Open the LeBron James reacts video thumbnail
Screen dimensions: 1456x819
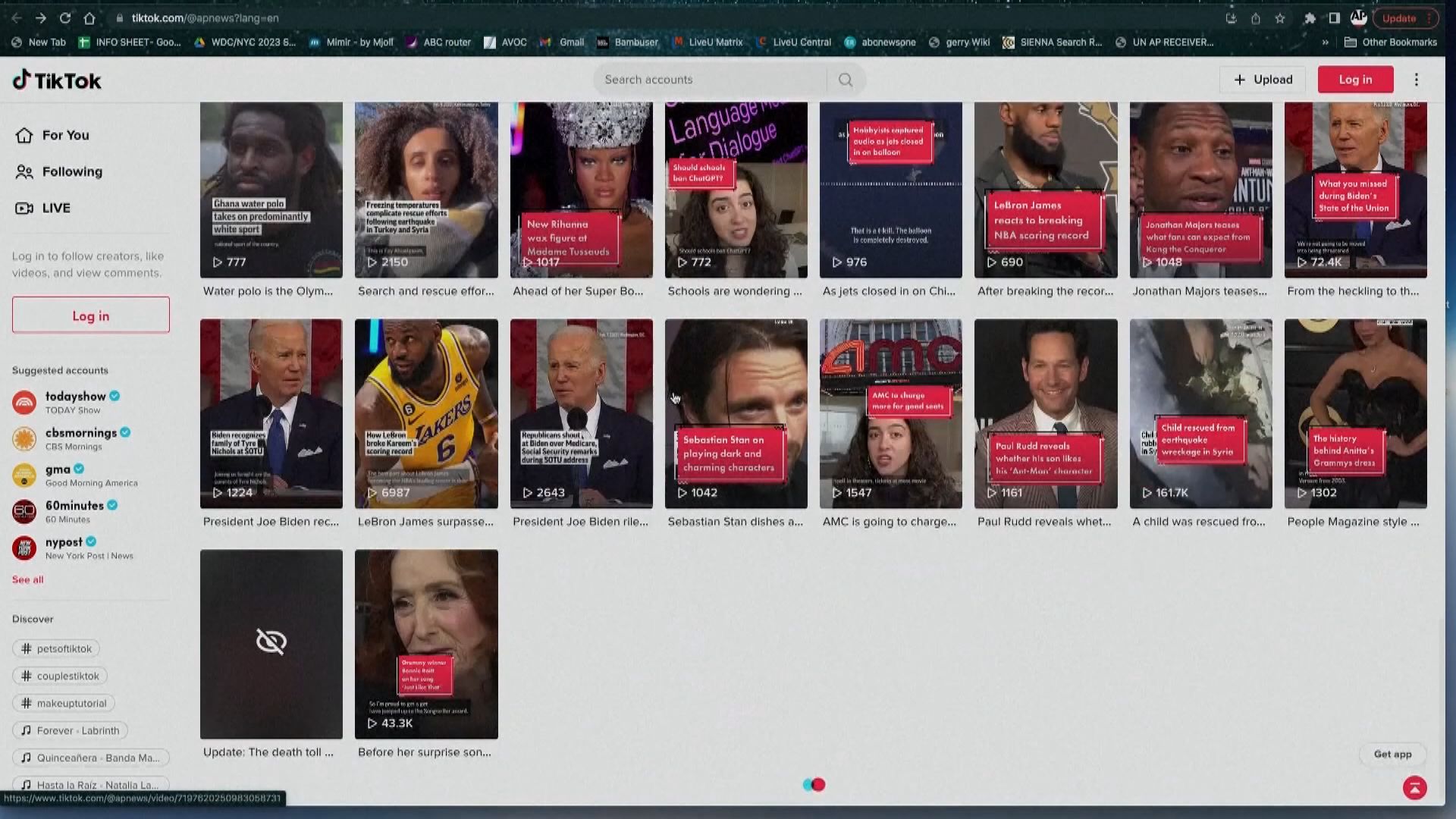(x=1045, y=190)
